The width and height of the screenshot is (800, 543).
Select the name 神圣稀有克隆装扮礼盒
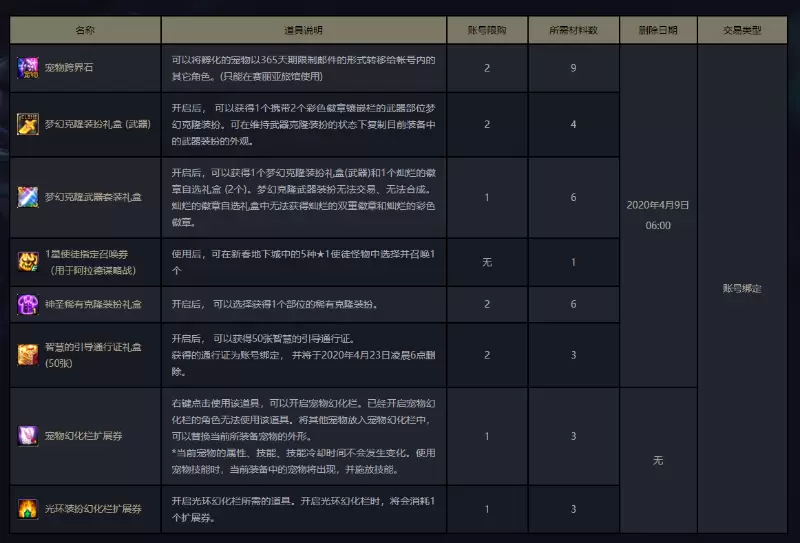point(93,304)
